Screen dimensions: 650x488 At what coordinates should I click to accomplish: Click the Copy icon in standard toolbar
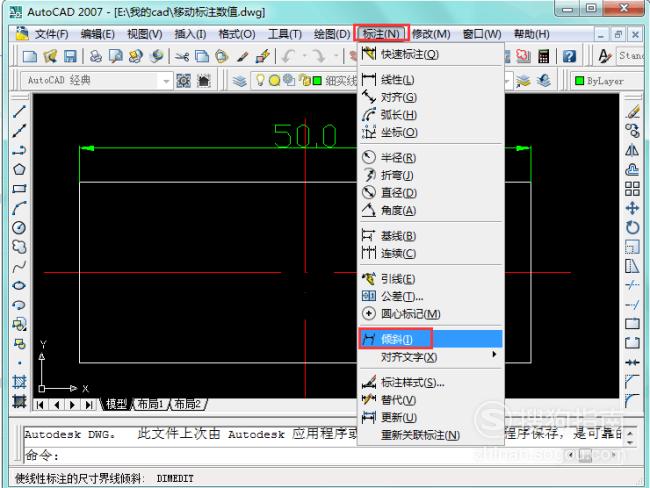[202, 56]
